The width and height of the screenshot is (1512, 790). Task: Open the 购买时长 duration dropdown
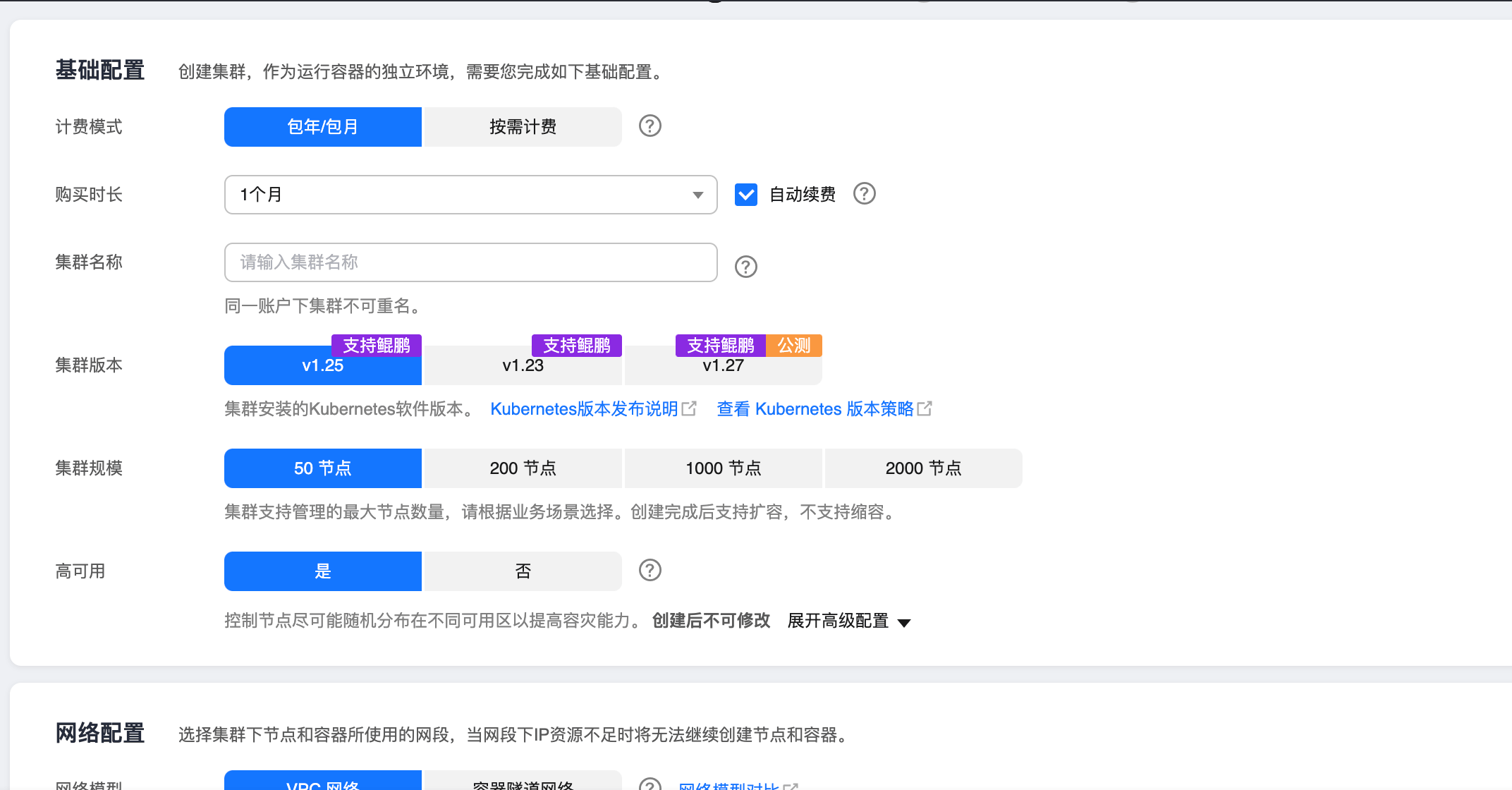point(470,194)
